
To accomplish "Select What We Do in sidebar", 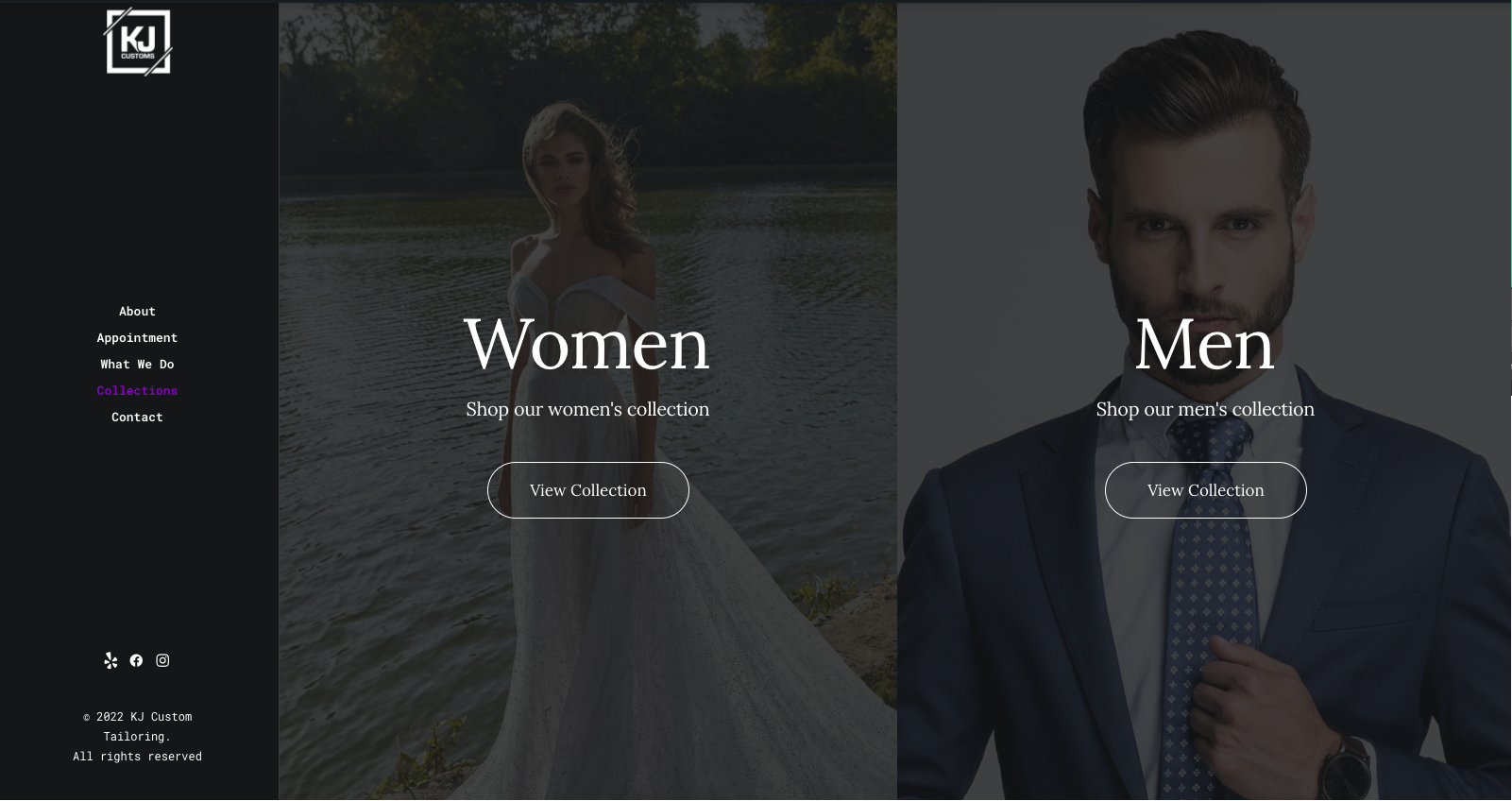I will (x=137, y=364).
